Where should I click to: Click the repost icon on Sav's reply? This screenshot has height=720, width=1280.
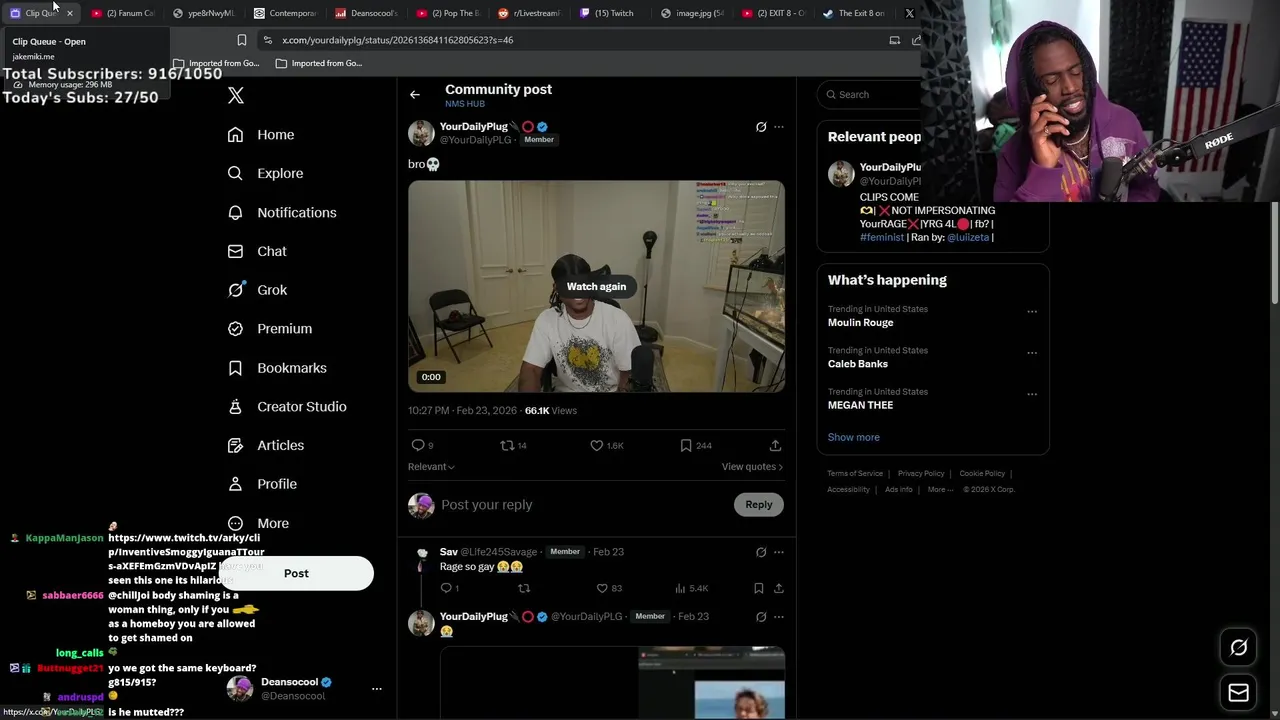tap(524, 588)
